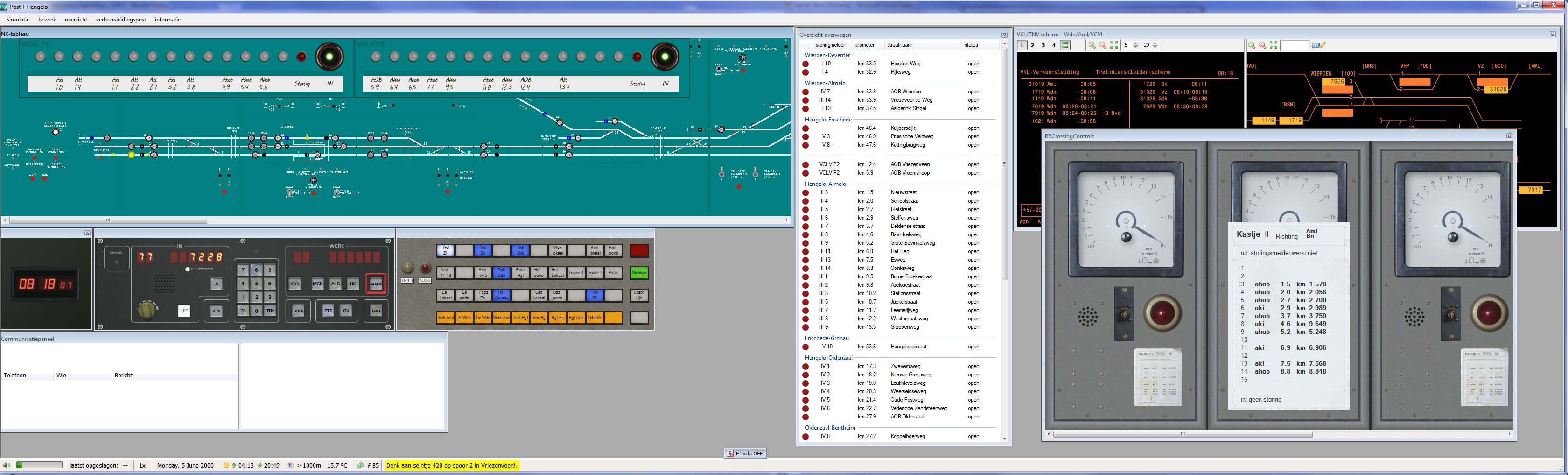Image resolution: width=1568 pixels, height=475 pixels.
Task: Zoom out on the TNV track diagram pane
Action: (1262, 45)
